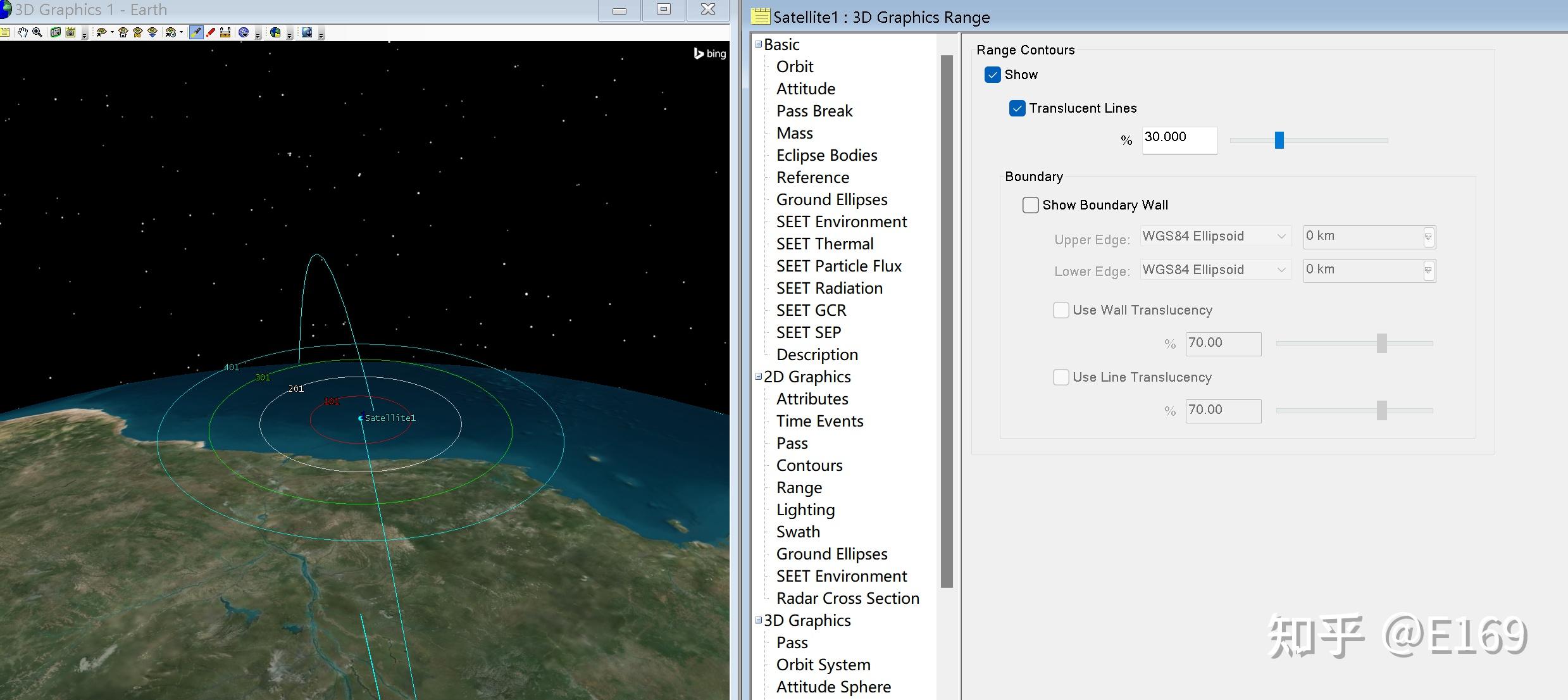Uncheck the Show range contours checkbox
1568x700 pixels.
(993, 75)
